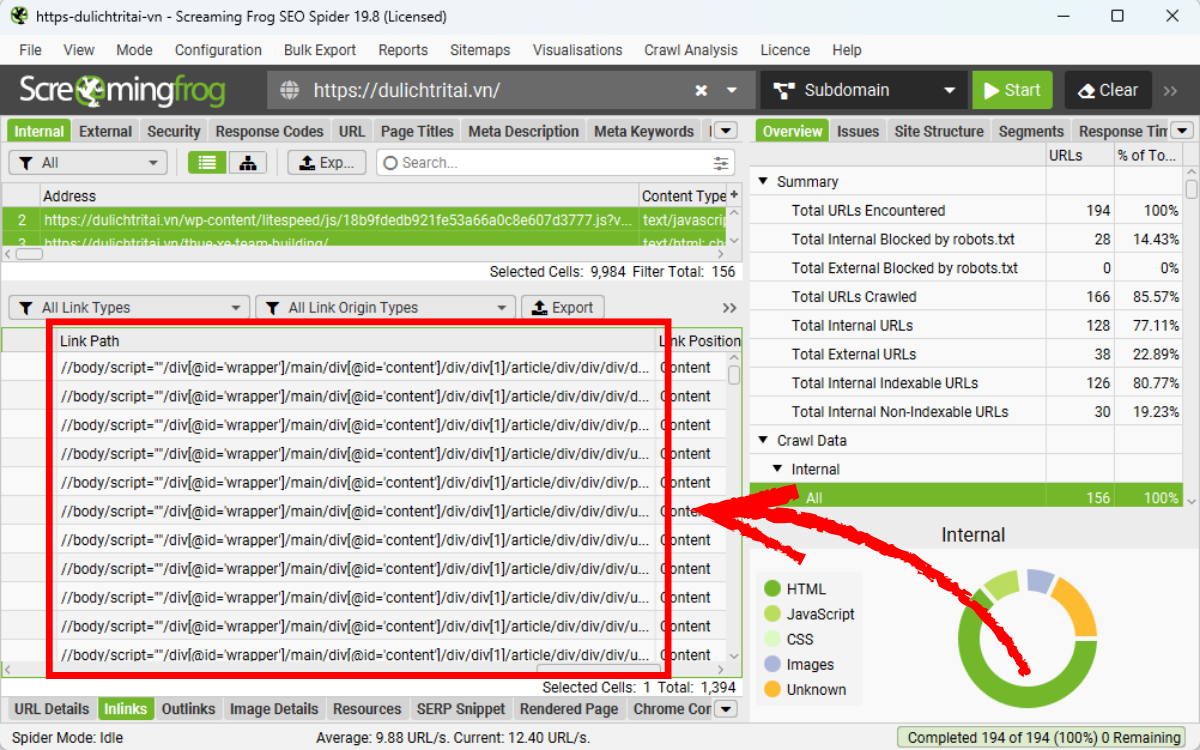The width and height of the screenshot is (1200, 750).
Task: Click the globe icon beside the crawl URL
Action: (x=289, y=89)
